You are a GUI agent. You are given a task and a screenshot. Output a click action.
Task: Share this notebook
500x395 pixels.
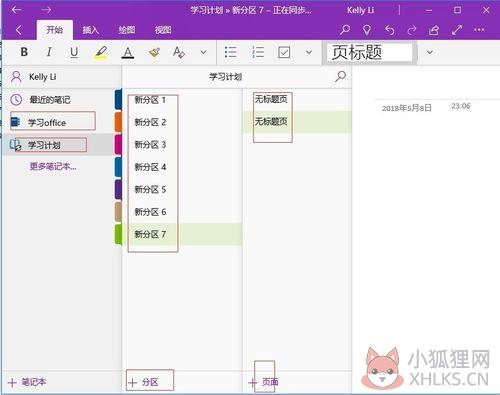click(434, 30)
